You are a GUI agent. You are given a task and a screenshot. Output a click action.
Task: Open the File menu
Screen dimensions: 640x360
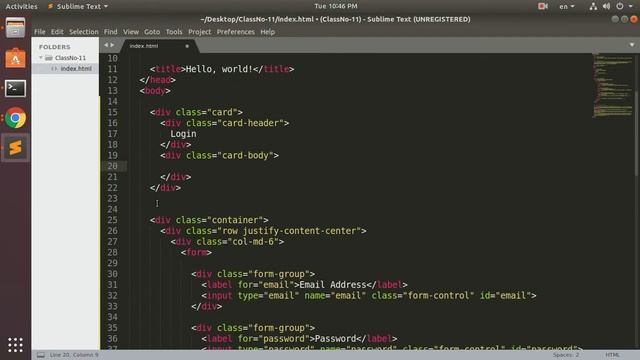40,32
